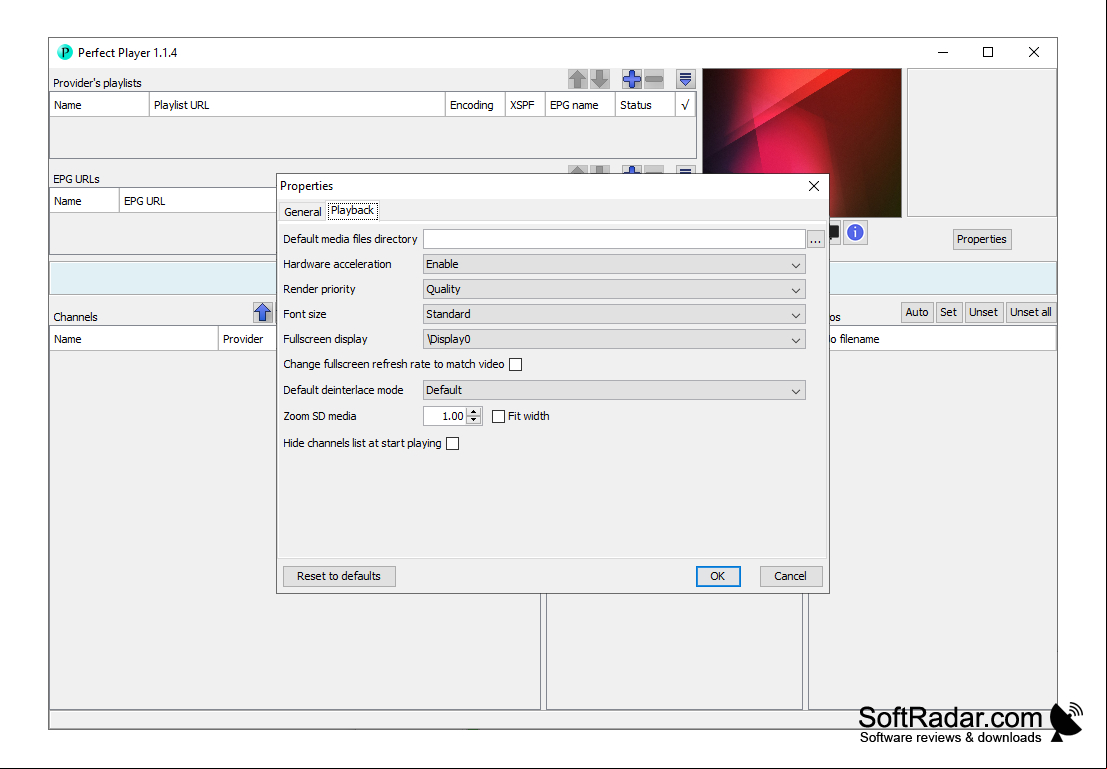
Task: Switch to the General tab
Action: point(303,212)
